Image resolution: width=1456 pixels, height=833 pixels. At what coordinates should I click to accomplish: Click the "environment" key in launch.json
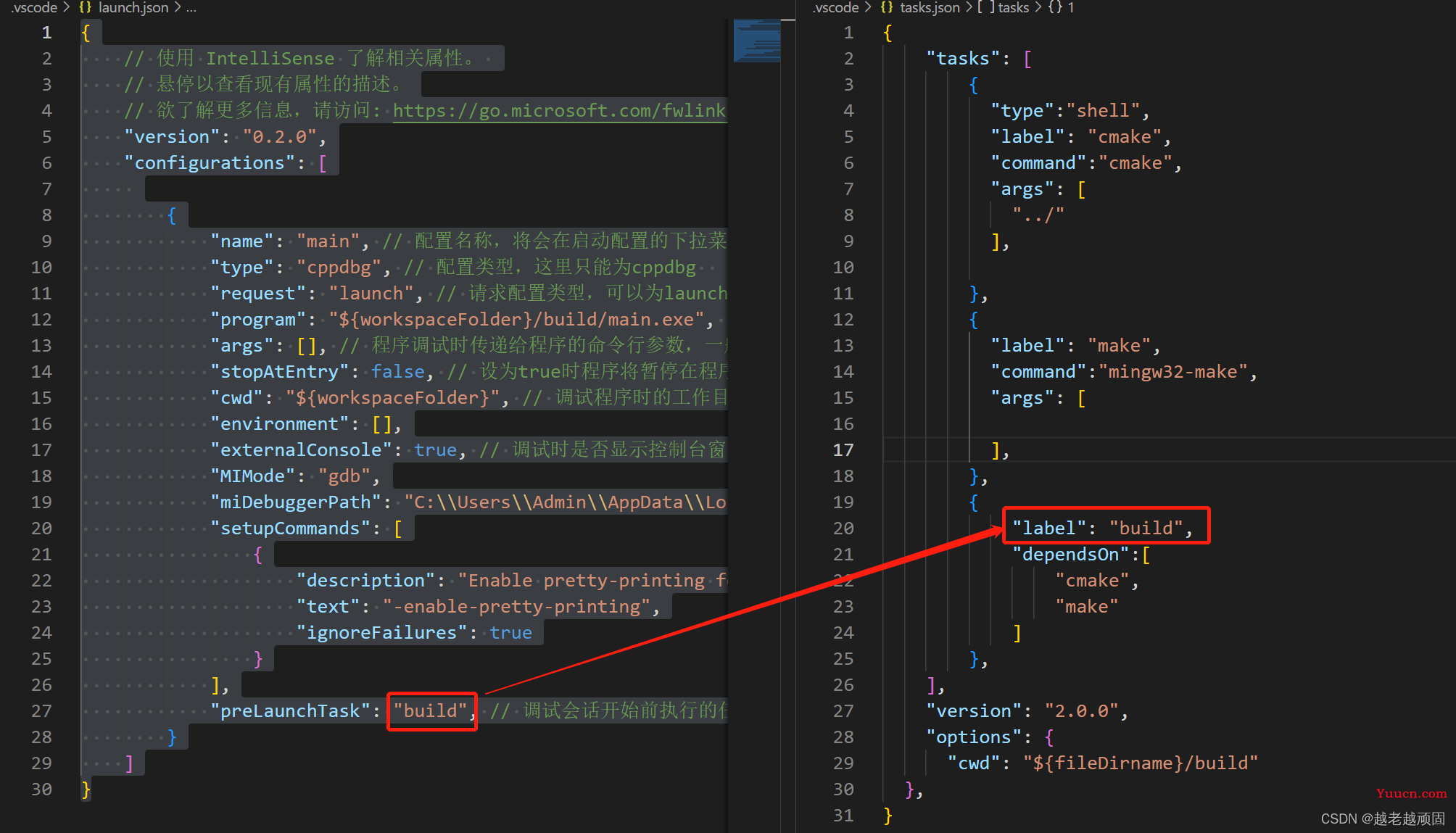pyautogui.click(x=279, y=423)
